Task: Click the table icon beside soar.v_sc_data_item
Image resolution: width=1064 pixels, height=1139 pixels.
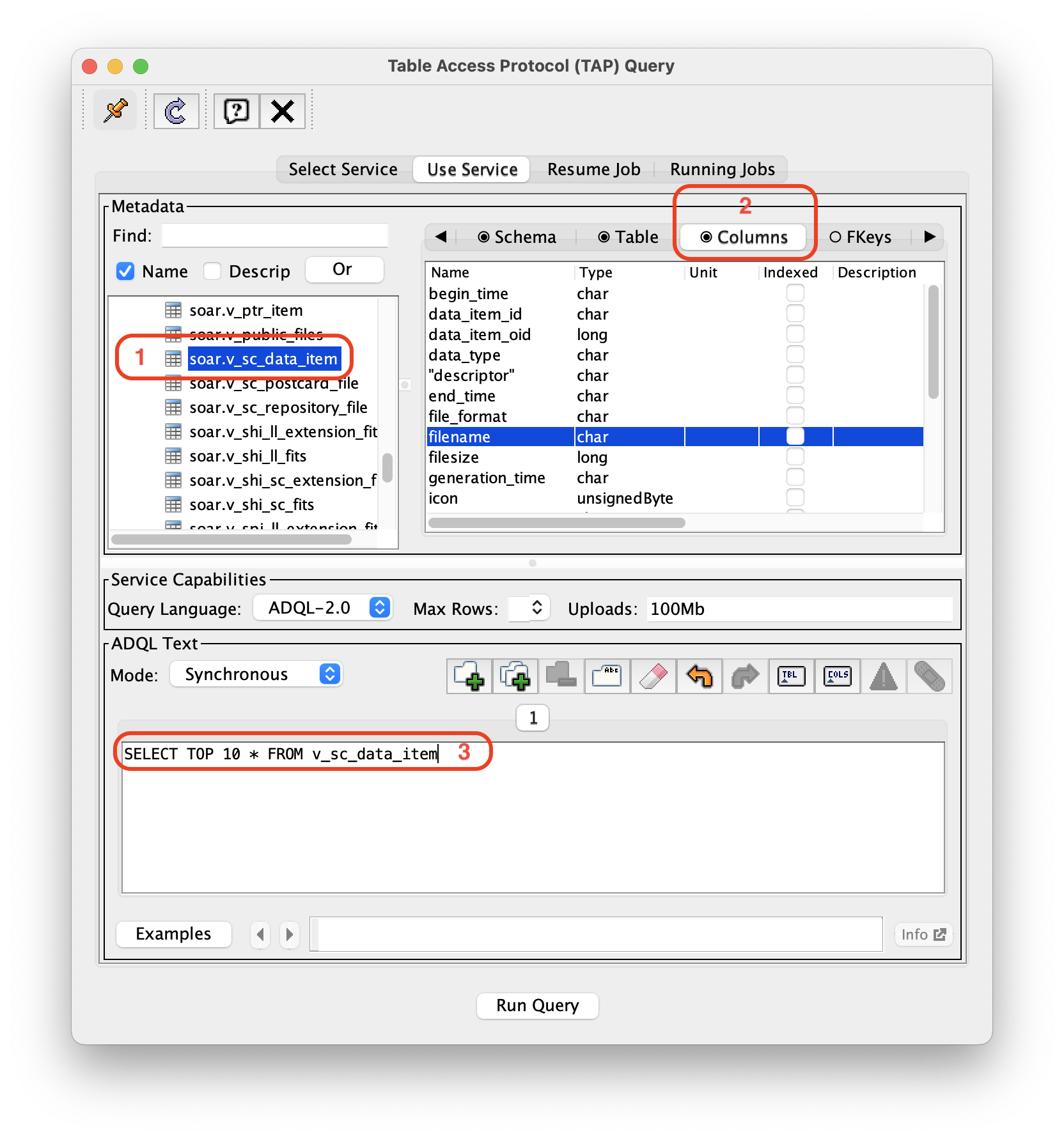Action: click(173, 359)
